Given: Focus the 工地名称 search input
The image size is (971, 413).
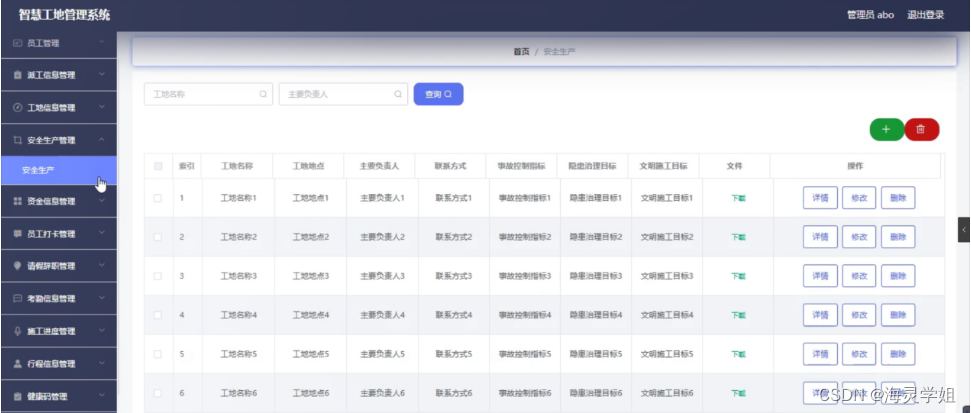Looking at the screenshot, I should (208, 94).
